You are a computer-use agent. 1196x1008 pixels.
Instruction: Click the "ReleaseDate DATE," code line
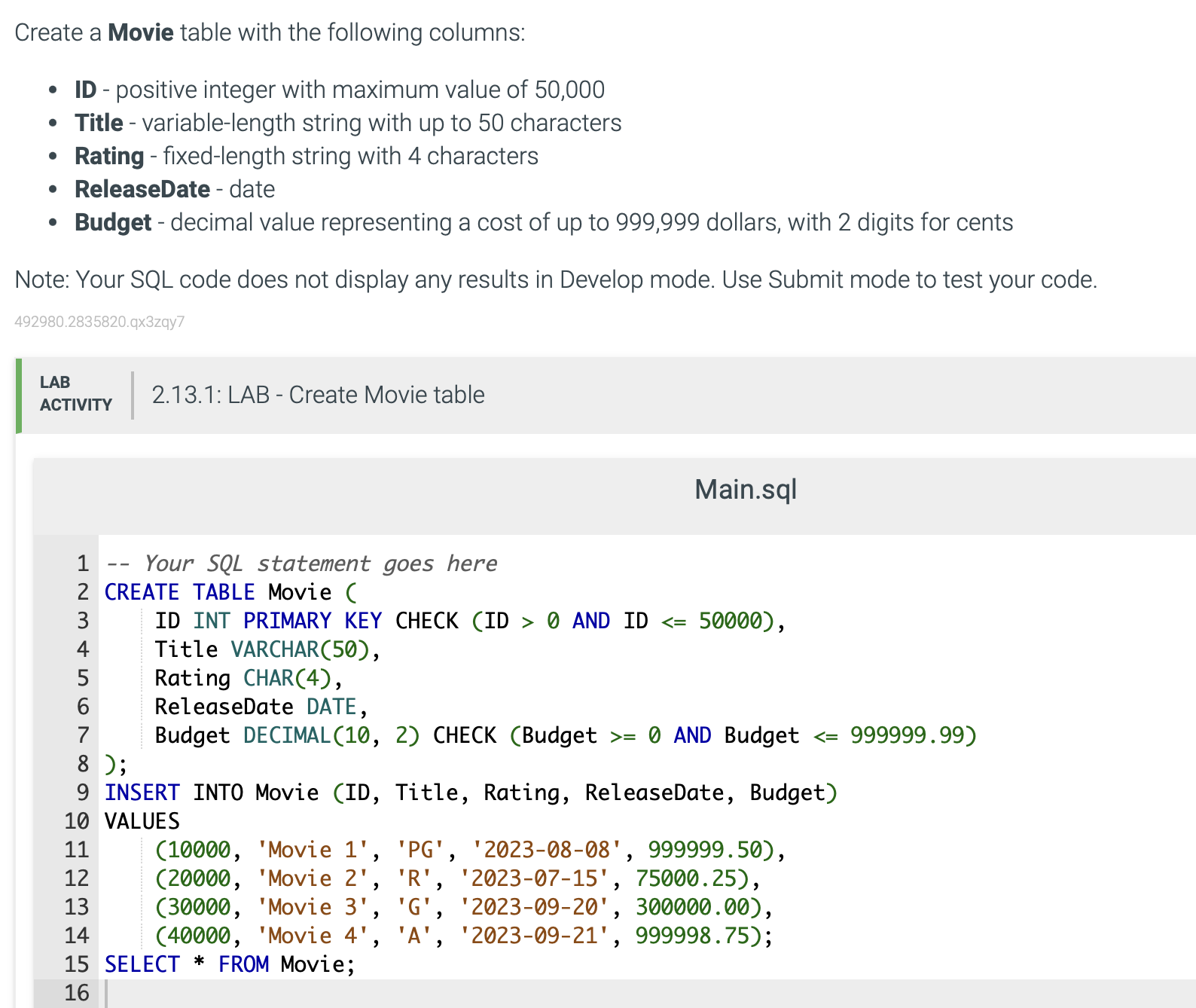click(261, 707)
